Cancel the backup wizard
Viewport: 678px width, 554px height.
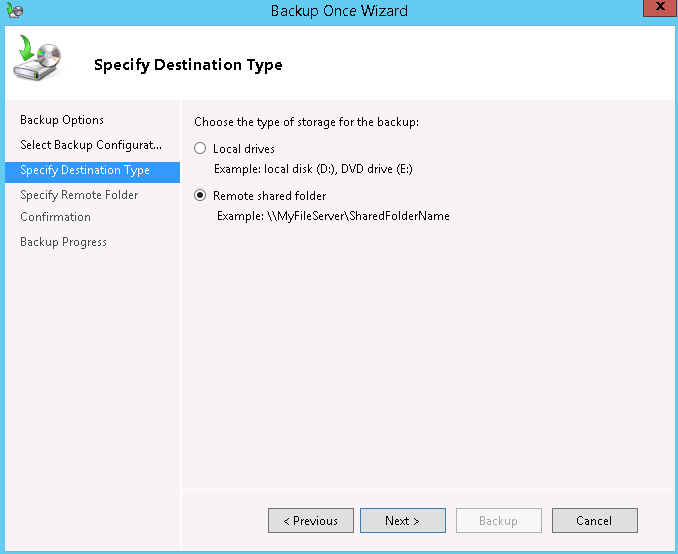594,521
